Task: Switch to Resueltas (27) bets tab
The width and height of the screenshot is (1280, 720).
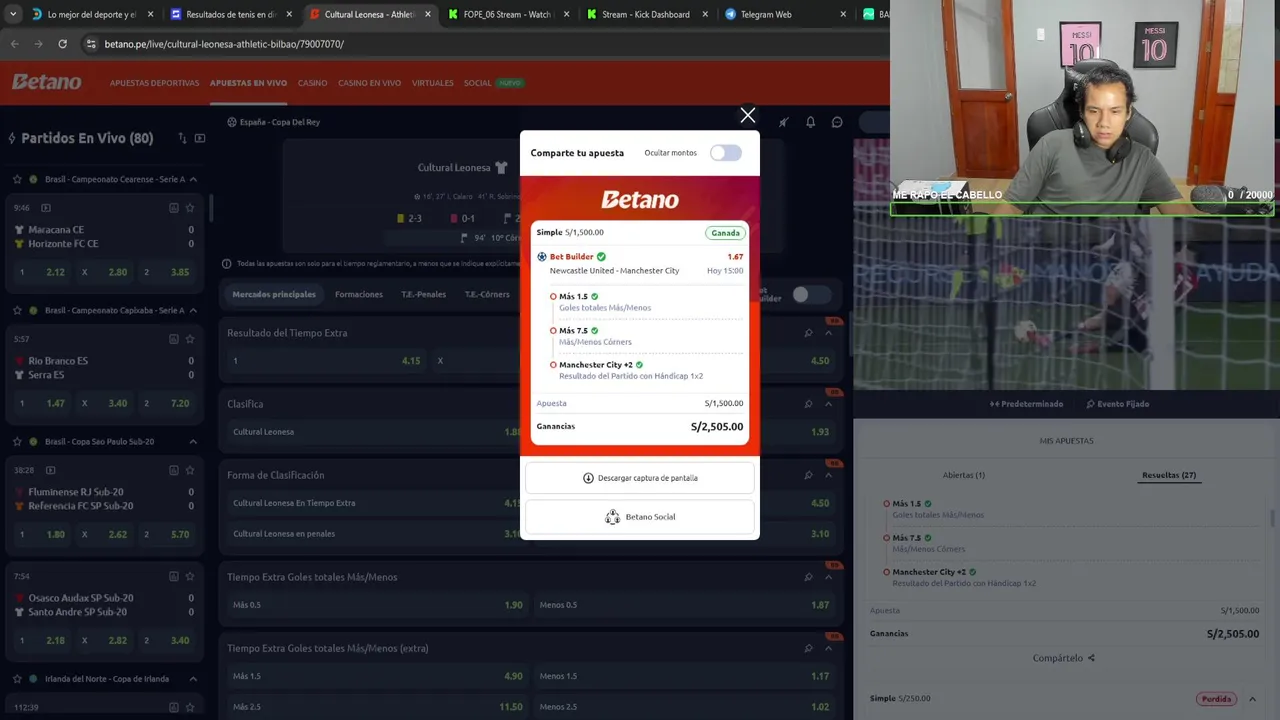Action: tap(1168, 475)
